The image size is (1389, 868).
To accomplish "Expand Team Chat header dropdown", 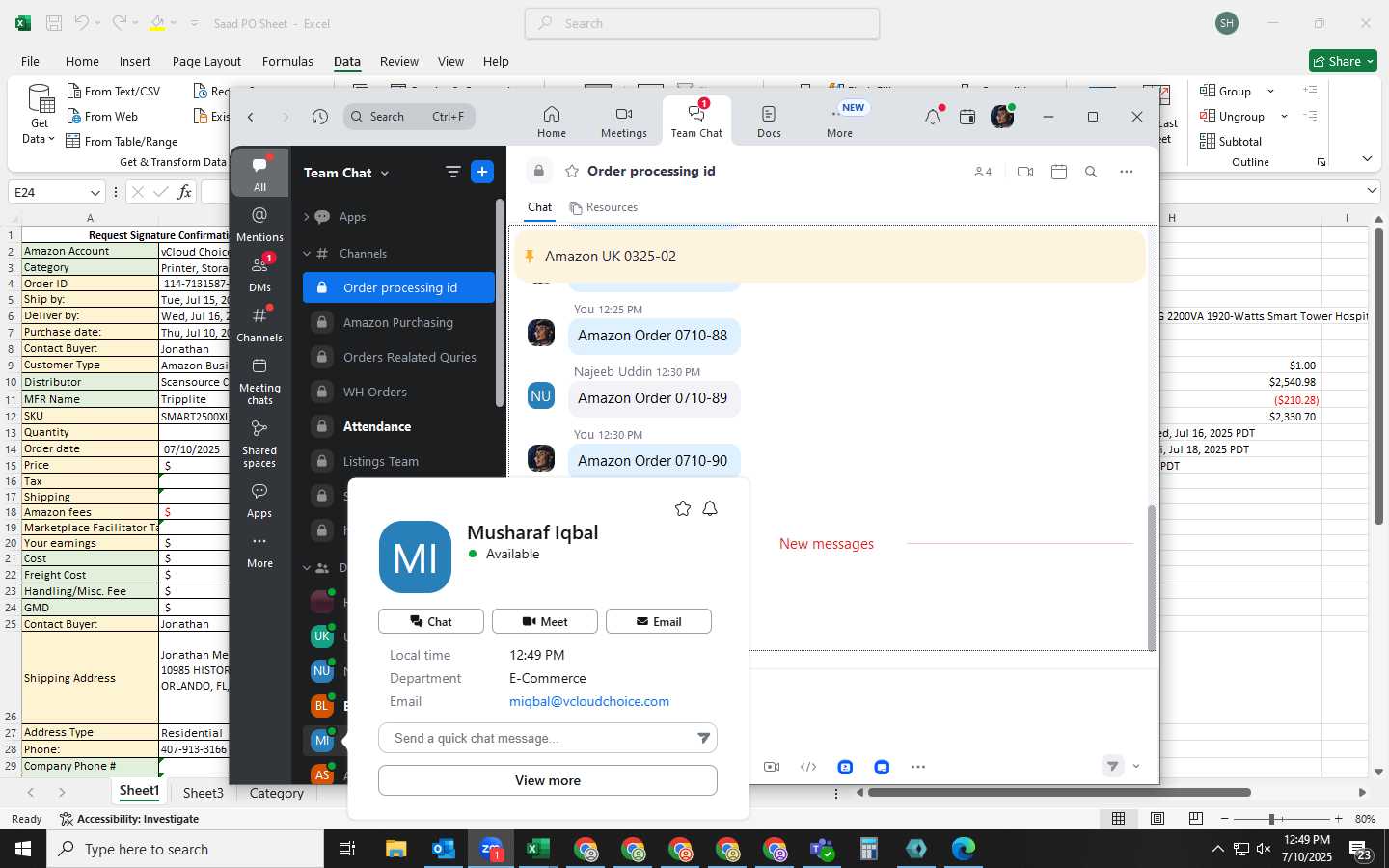I will point(385,174).
